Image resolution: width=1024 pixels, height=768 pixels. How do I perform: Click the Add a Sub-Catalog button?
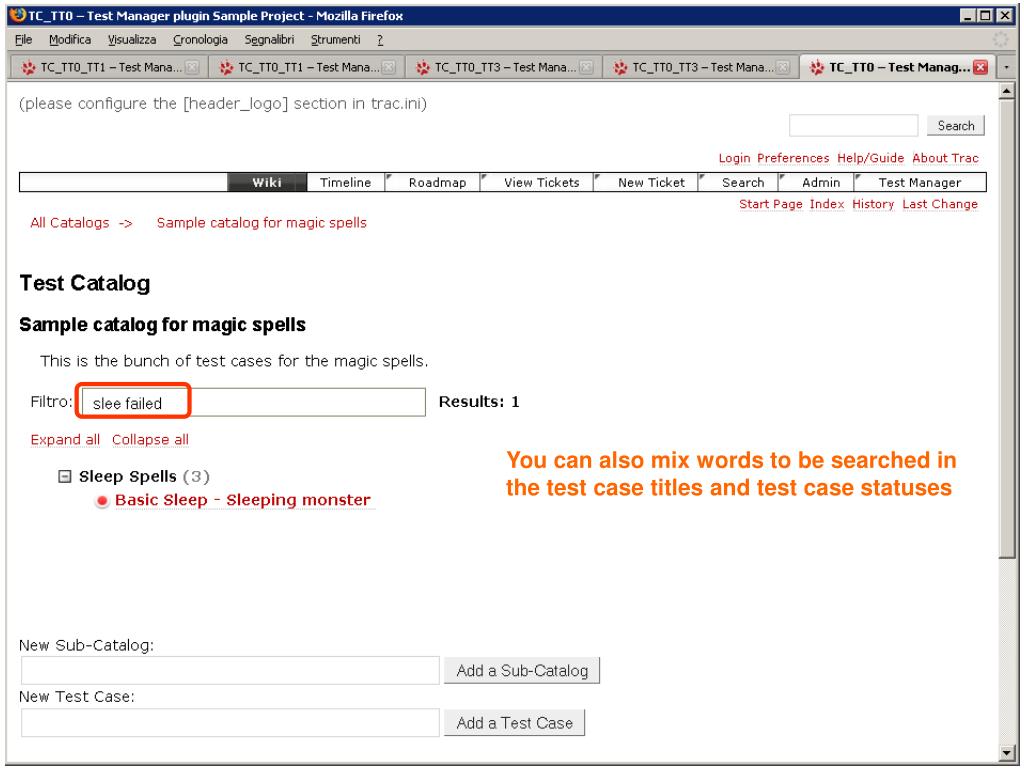pos(522,671)
